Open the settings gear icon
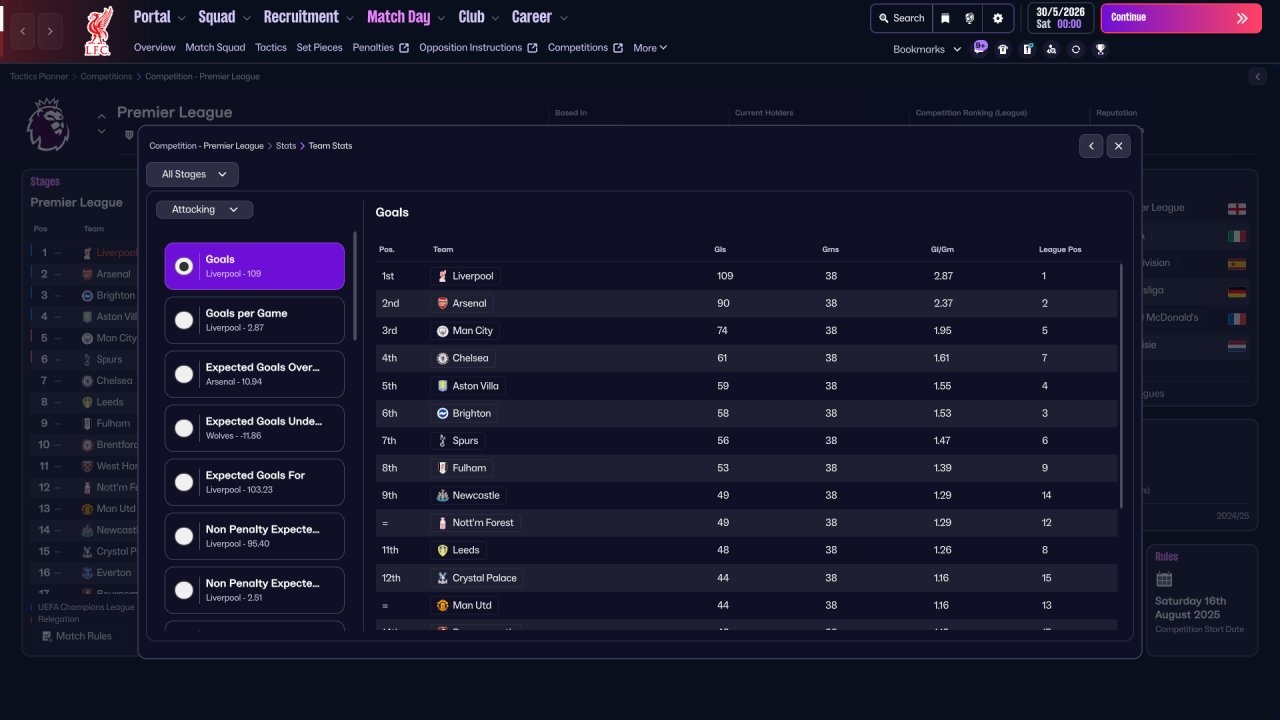Screen dimensions: 1280x720 pos(998,18)
